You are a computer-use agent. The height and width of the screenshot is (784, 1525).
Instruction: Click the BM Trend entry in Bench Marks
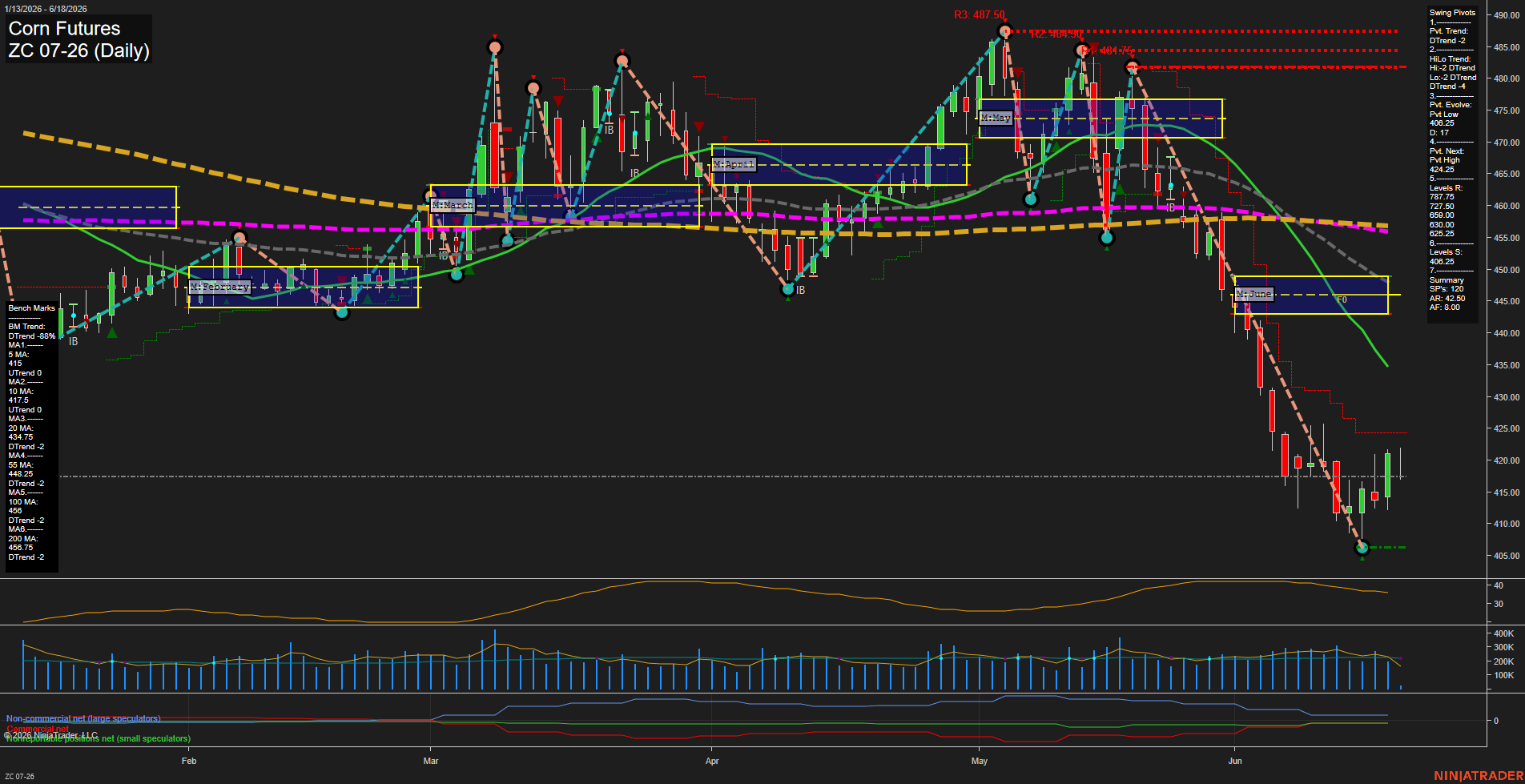pyautogui.click(x=26, y=327)
